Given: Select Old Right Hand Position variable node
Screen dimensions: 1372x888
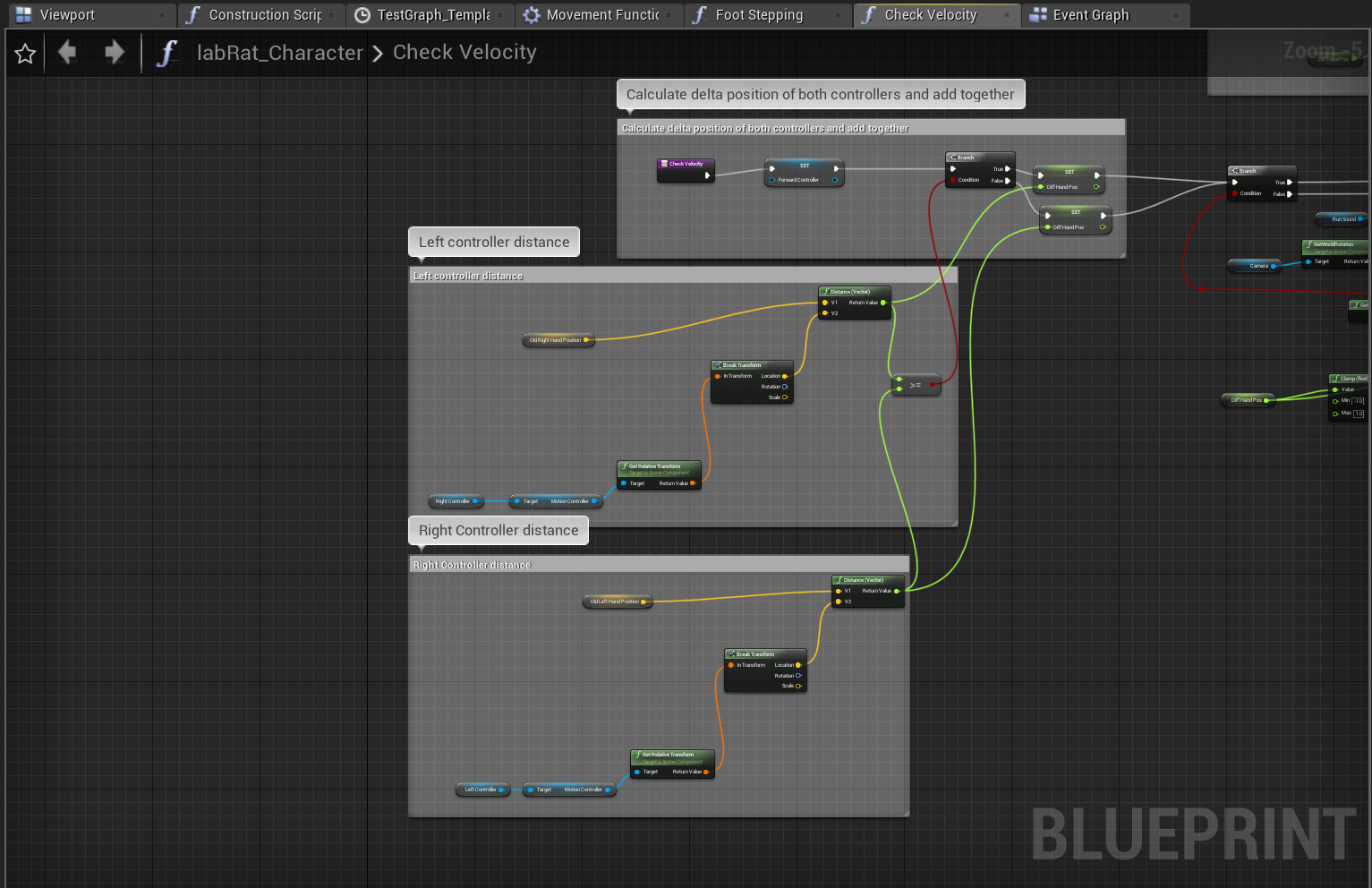Looking at the screenshot, I should pyautogui.click(x=558, y=340).
